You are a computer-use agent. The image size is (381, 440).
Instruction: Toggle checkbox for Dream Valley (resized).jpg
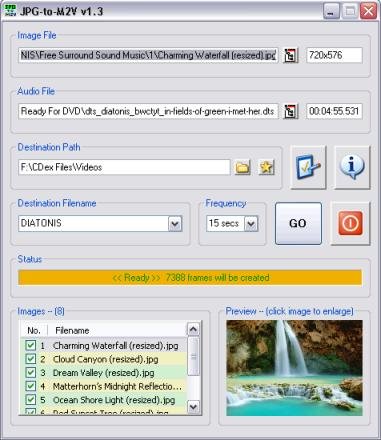[x=30, y=373]
